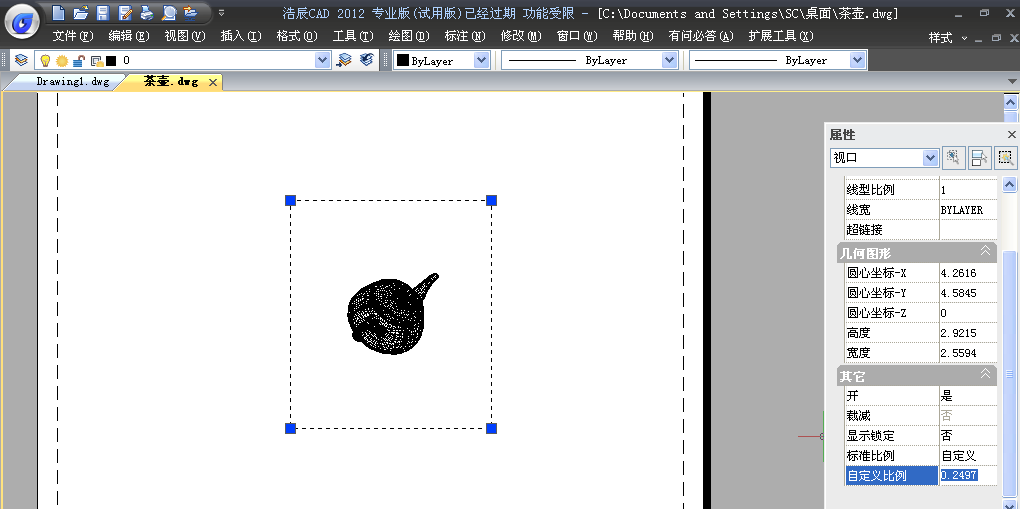The image size is (1020, 509).
Task: Click the black layer color swatch
Action: [x=111, y=60]
